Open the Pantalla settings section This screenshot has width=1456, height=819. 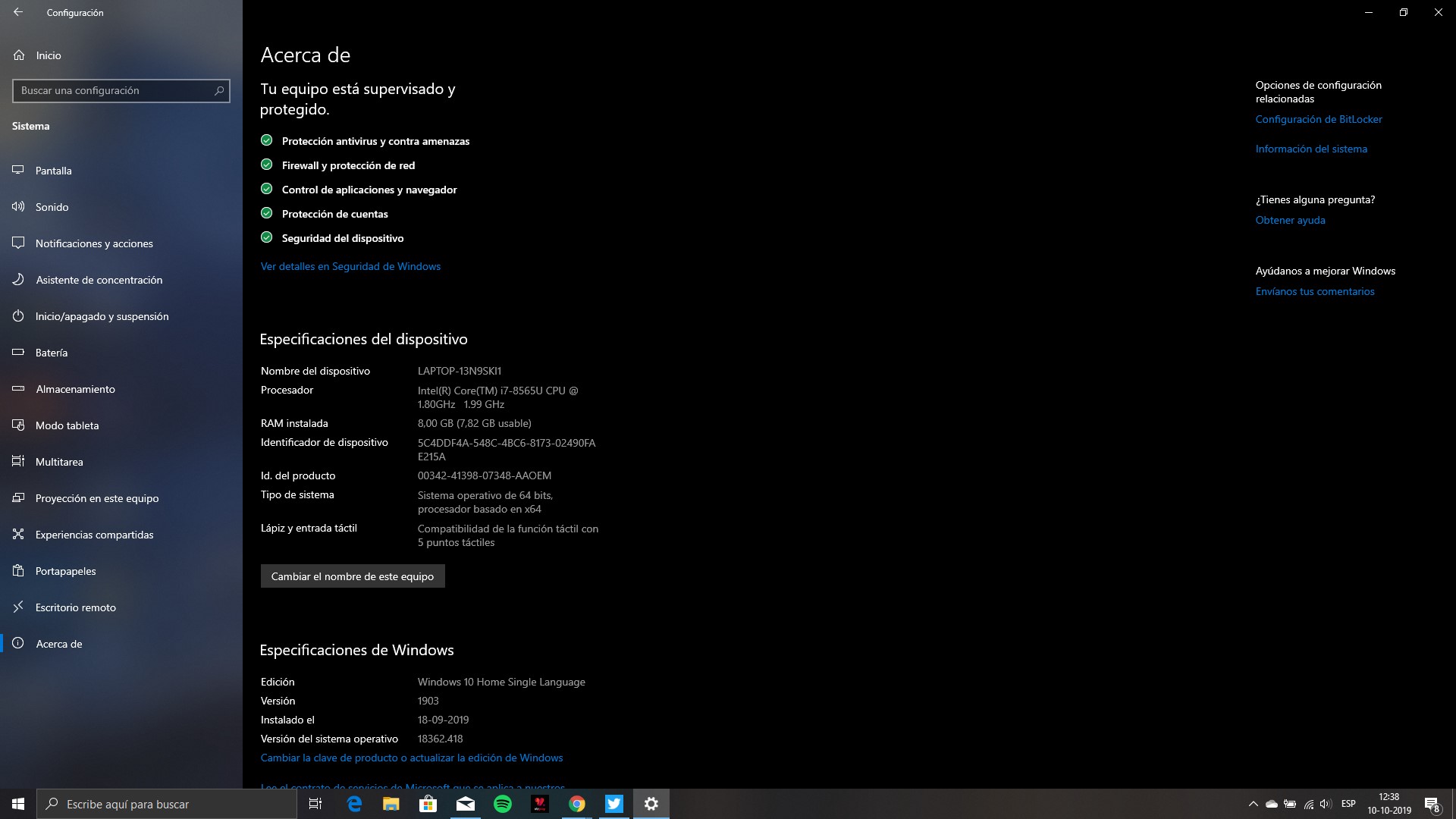coord(121,171)
